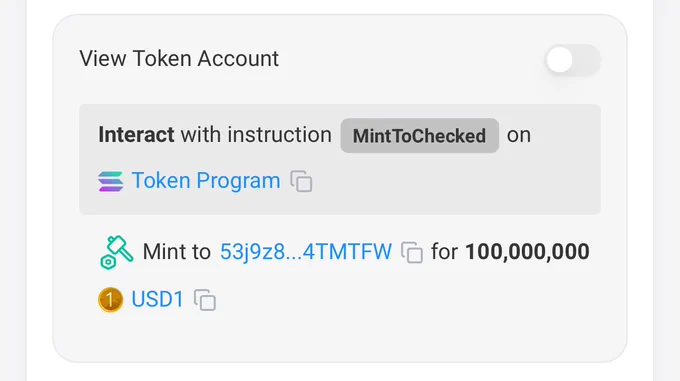Open account 53j9z8...4TMTFW link
This screenshot has height=381, width=680.
[x=306, y=251]
